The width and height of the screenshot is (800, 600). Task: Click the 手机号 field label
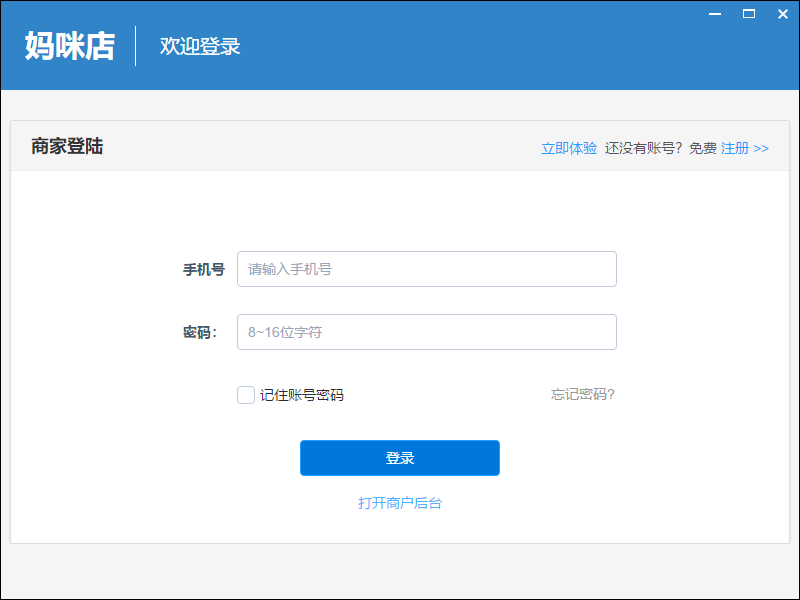tap(203, 270)
